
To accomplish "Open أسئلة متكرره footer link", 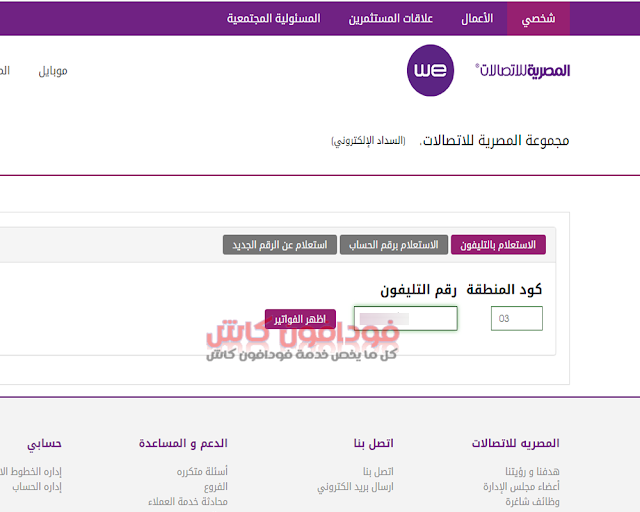I will [x=202, y=472].
